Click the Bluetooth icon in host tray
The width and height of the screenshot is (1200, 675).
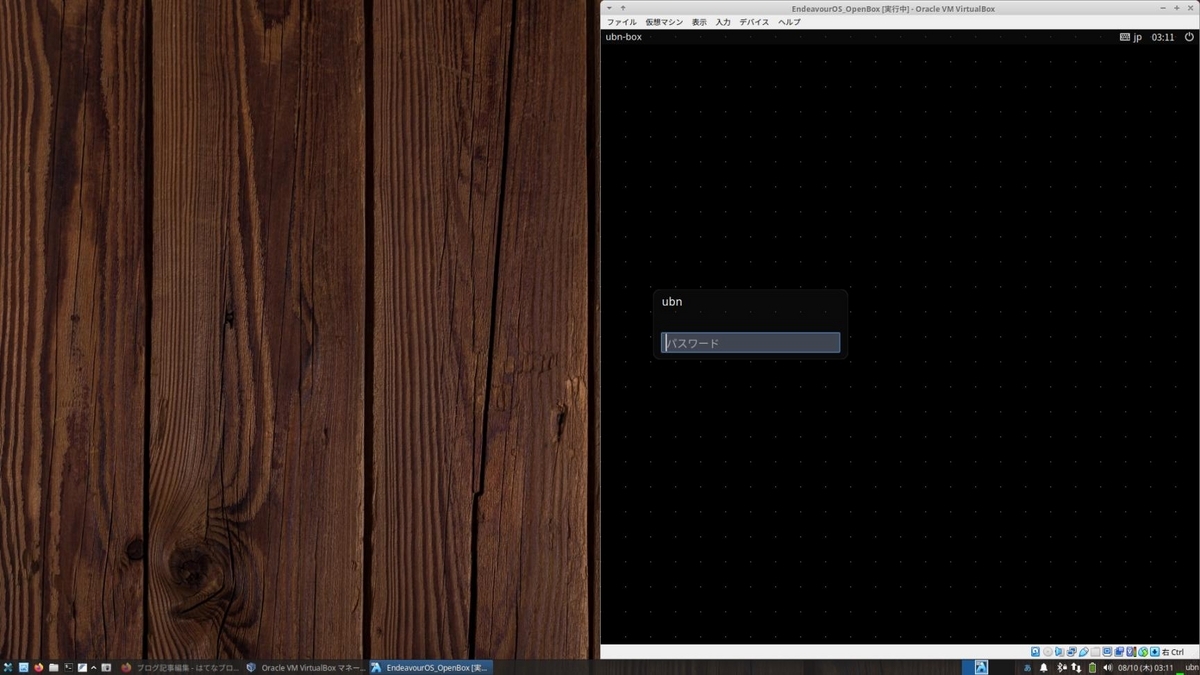pyautogui.click(x=1061, y=668)
